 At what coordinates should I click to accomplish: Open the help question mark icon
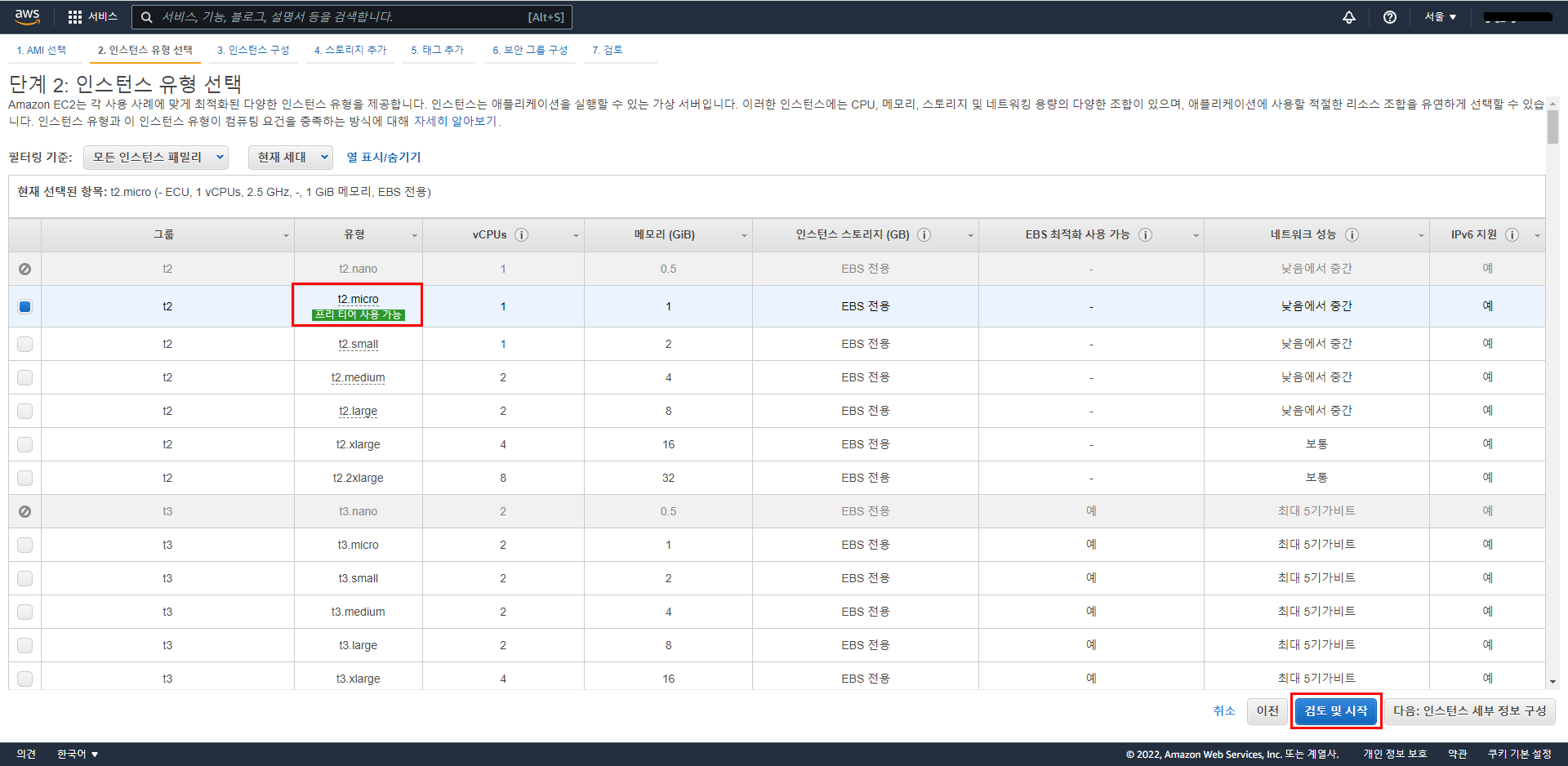(x=1390, y=17)
